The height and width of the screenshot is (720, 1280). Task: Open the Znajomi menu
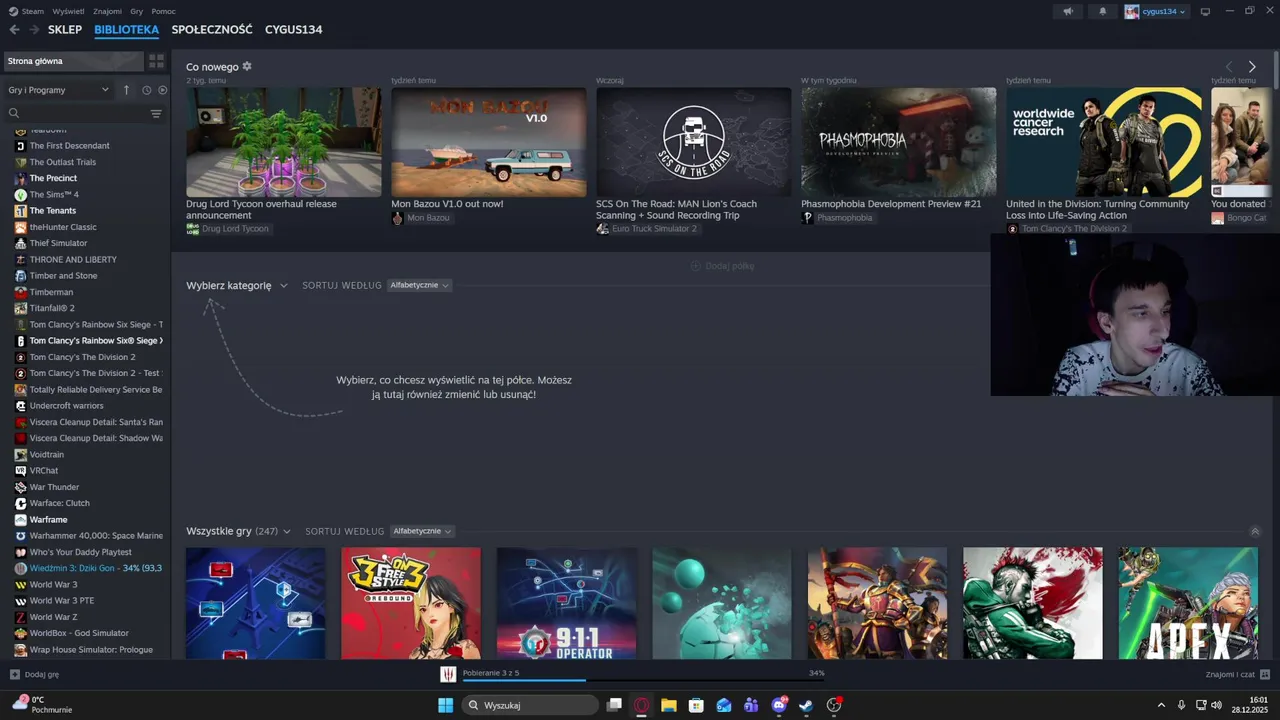click(x=107, y=11)
